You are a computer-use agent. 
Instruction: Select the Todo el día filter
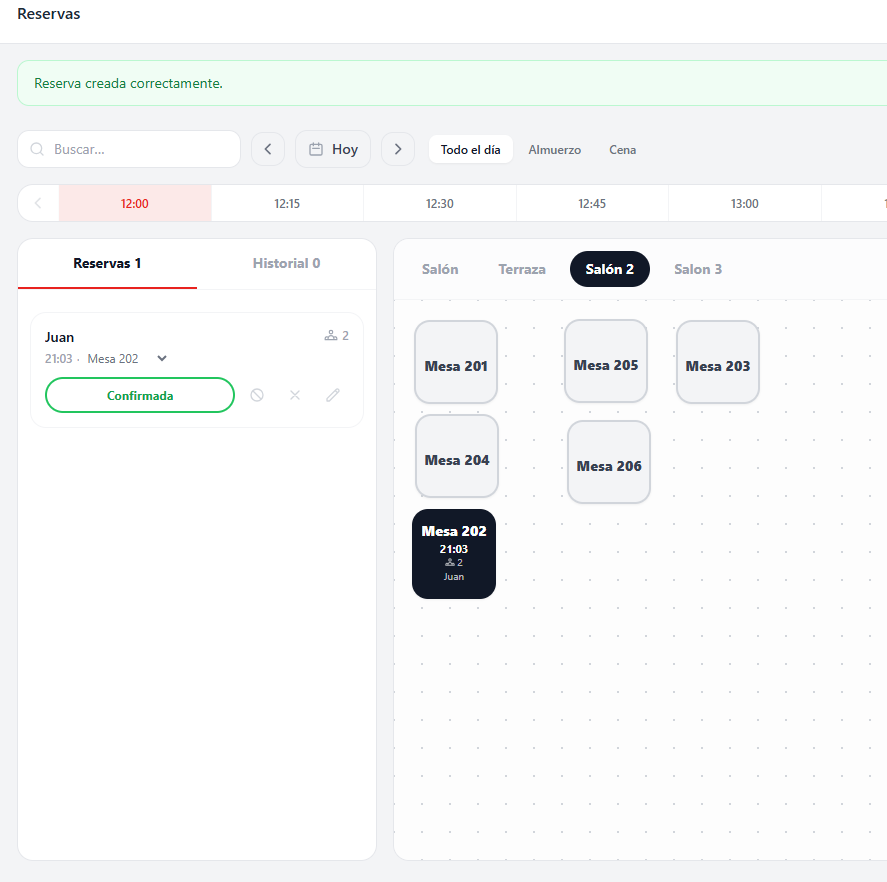point(471,149)
